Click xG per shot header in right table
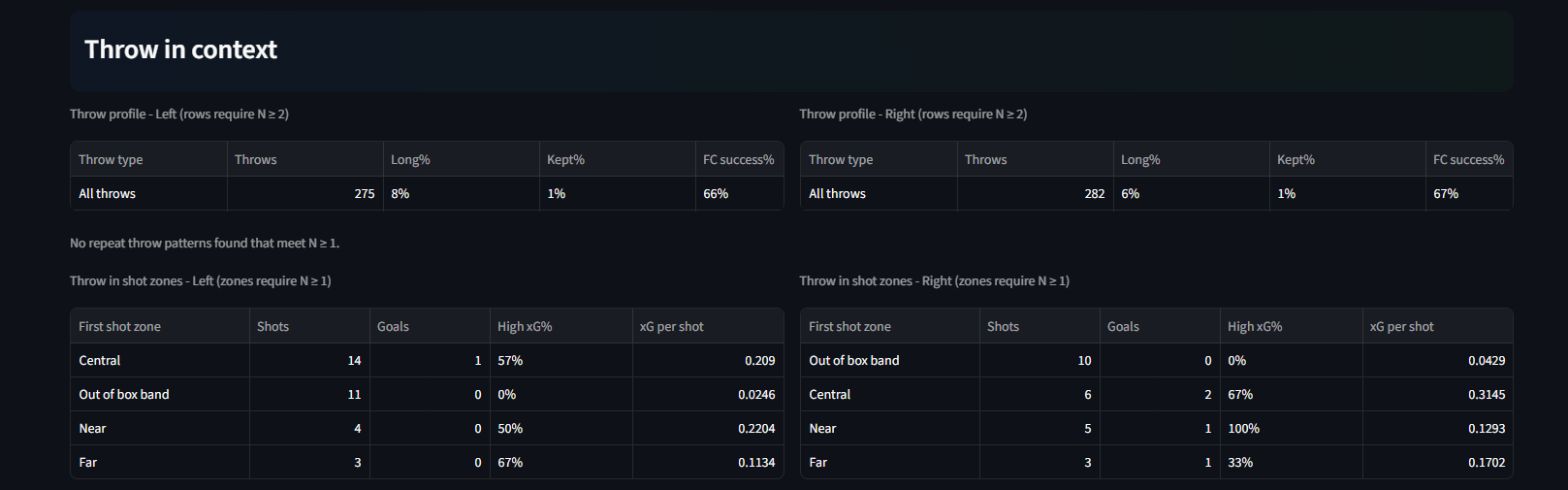Image resolution: width=1568 pixels, height=490 pixels. [x=1437, y=326]
